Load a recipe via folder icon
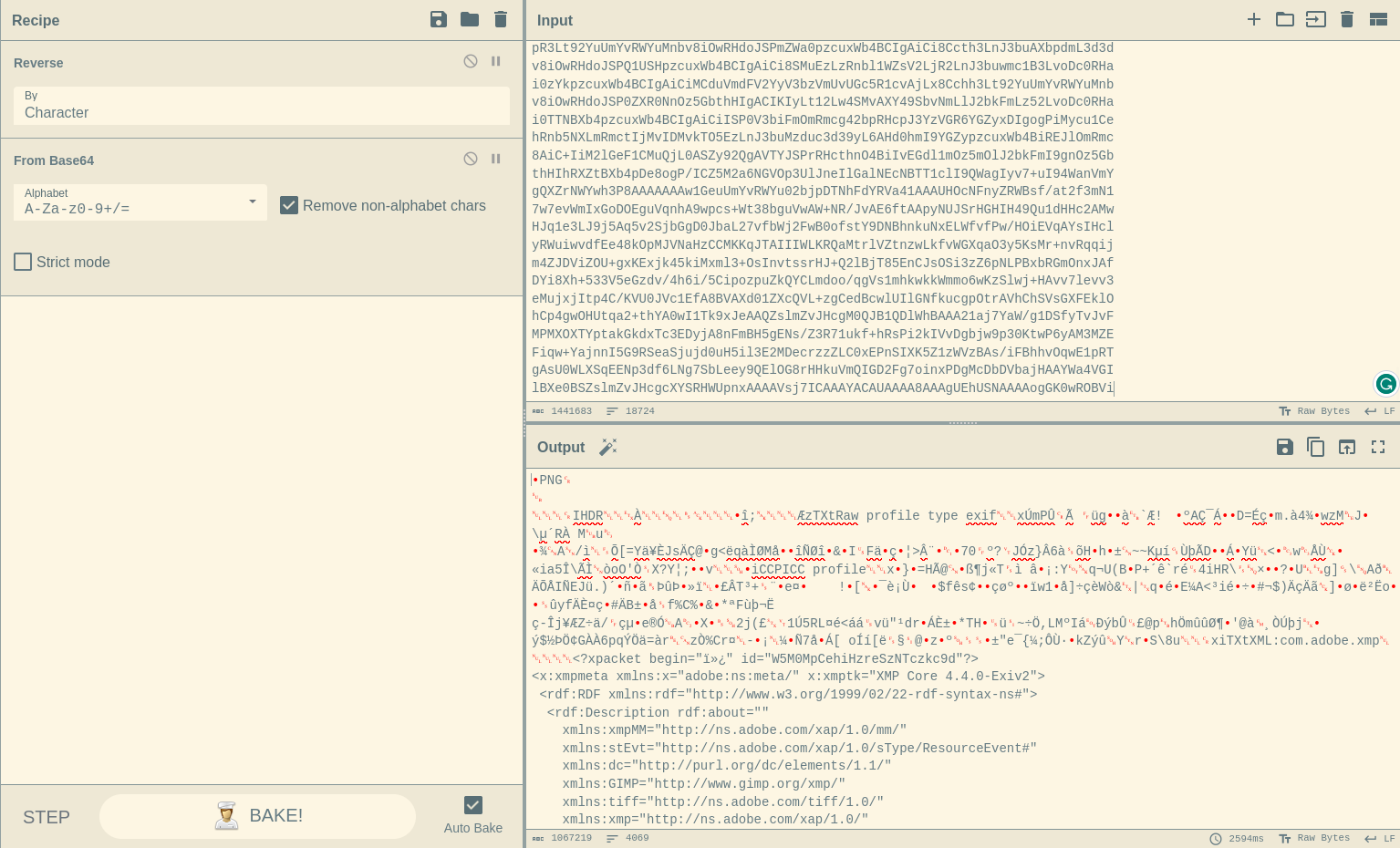Image resolution: width=1400 pixels, height=848 pixels. [470, 19]
